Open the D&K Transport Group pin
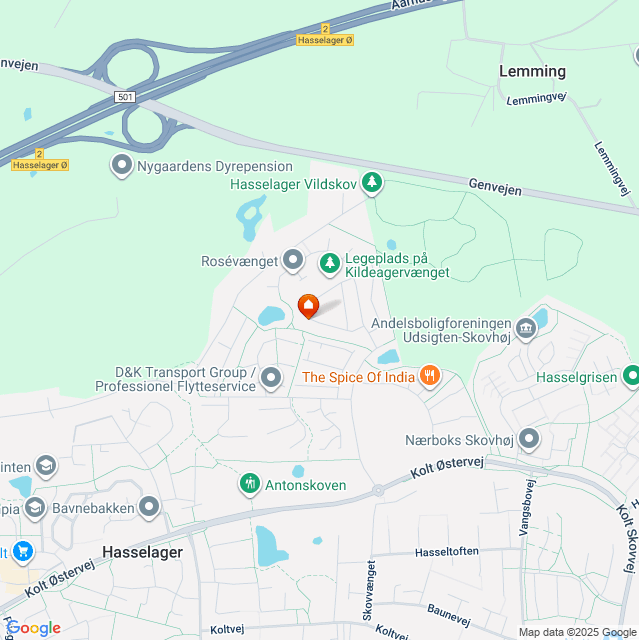 (x=271, y=378)
